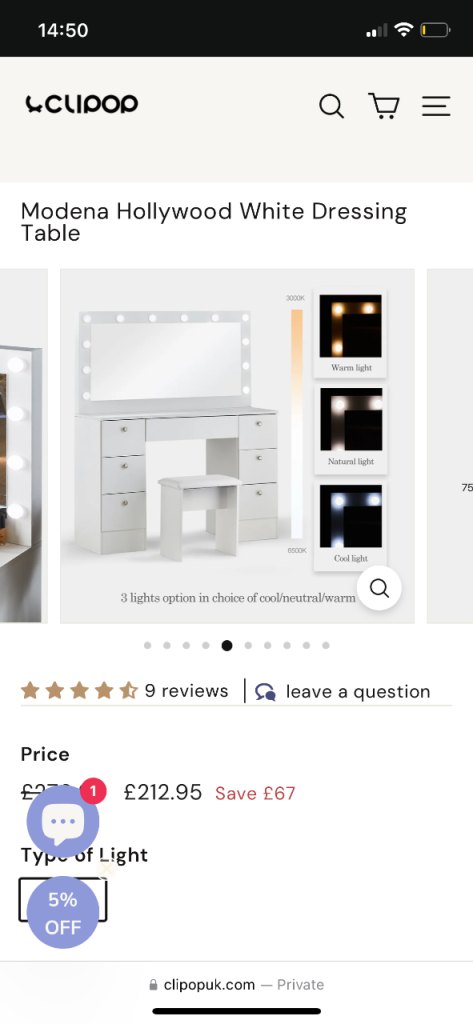Screen dimensions: 473x1024
Task: Zoom product image with the magnifier button
Action: [380, 588]
